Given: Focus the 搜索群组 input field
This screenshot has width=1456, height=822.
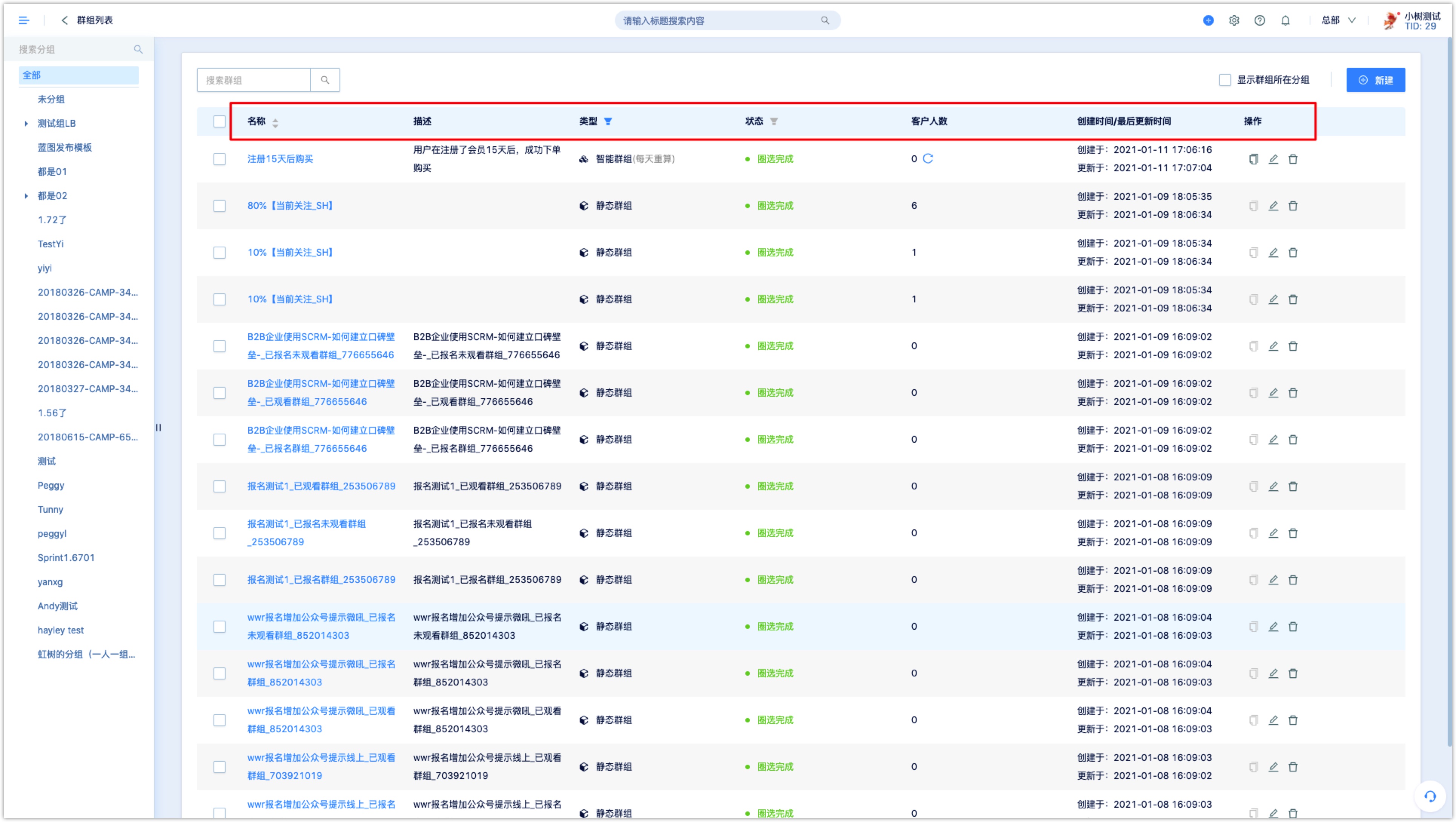Looking at the screenshot, I should click(x=253, y=80).
